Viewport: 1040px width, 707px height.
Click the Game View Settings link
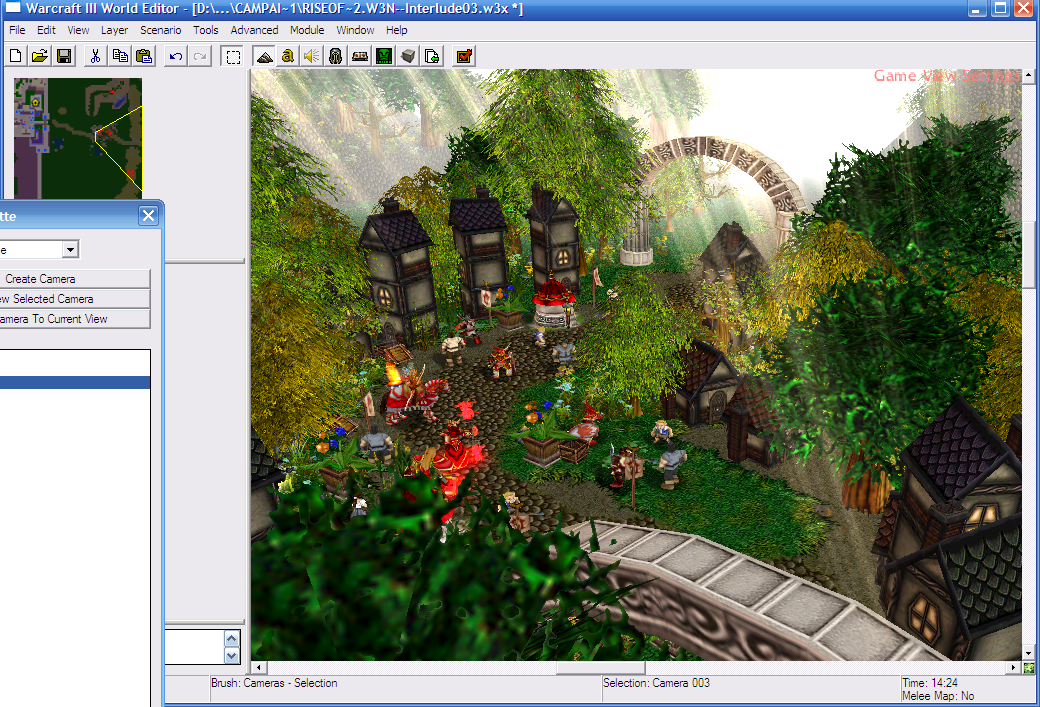coord(946,76)
